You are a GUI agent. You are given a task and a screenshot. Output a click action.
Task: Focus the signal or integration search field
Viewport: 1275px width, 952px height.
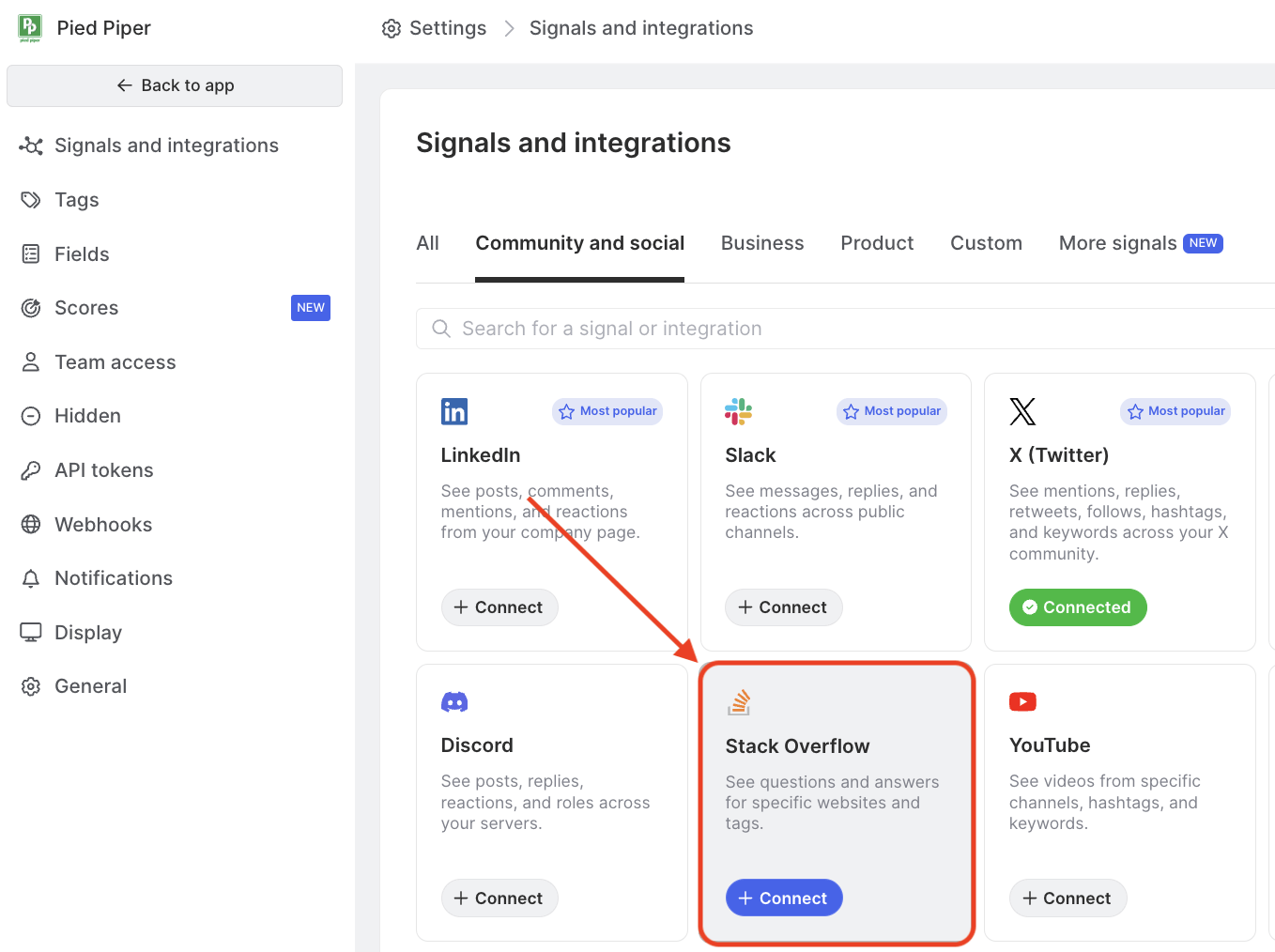coord(845,329)
